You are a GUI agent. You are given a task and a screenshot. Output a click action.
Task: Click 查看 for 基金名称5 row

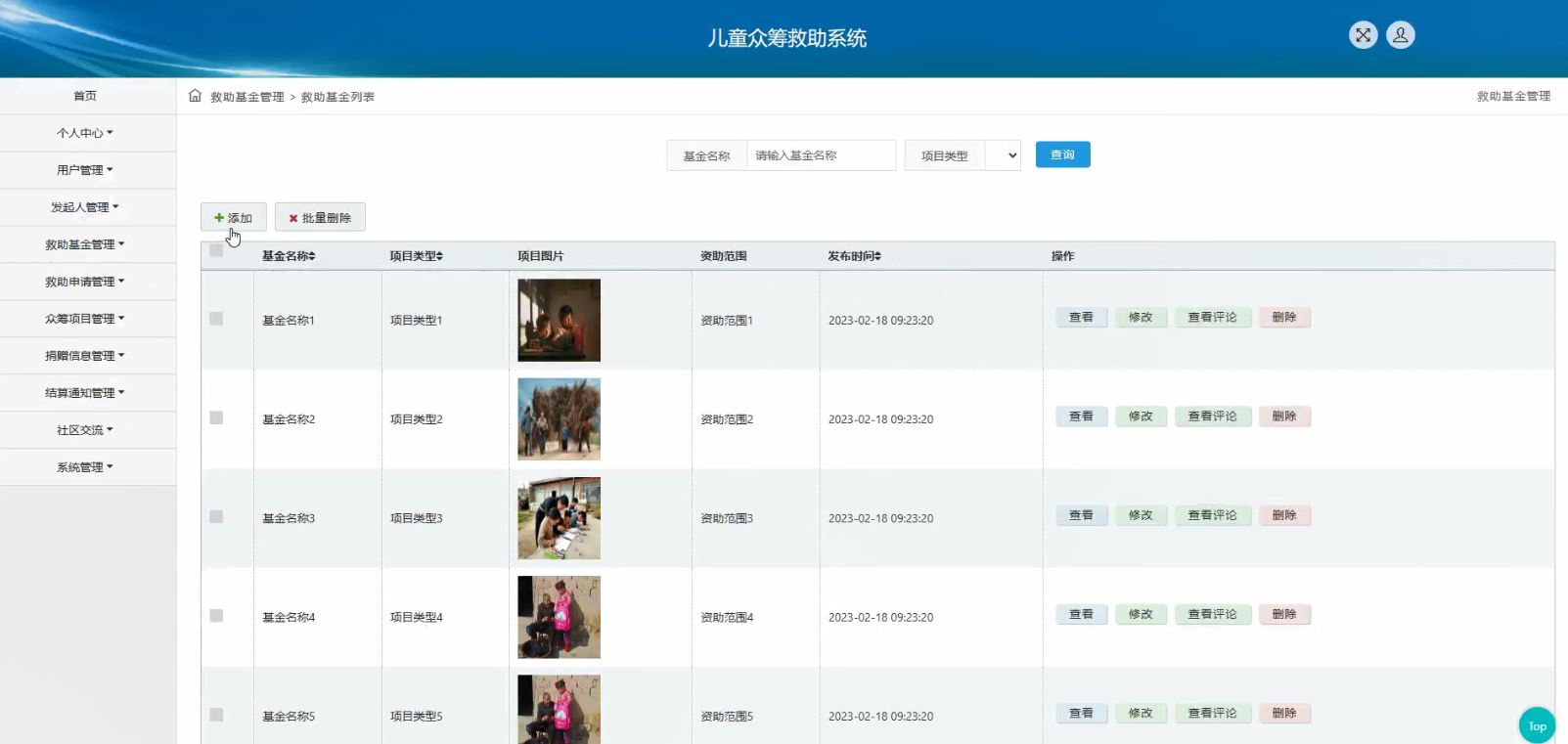[1081, 714]
